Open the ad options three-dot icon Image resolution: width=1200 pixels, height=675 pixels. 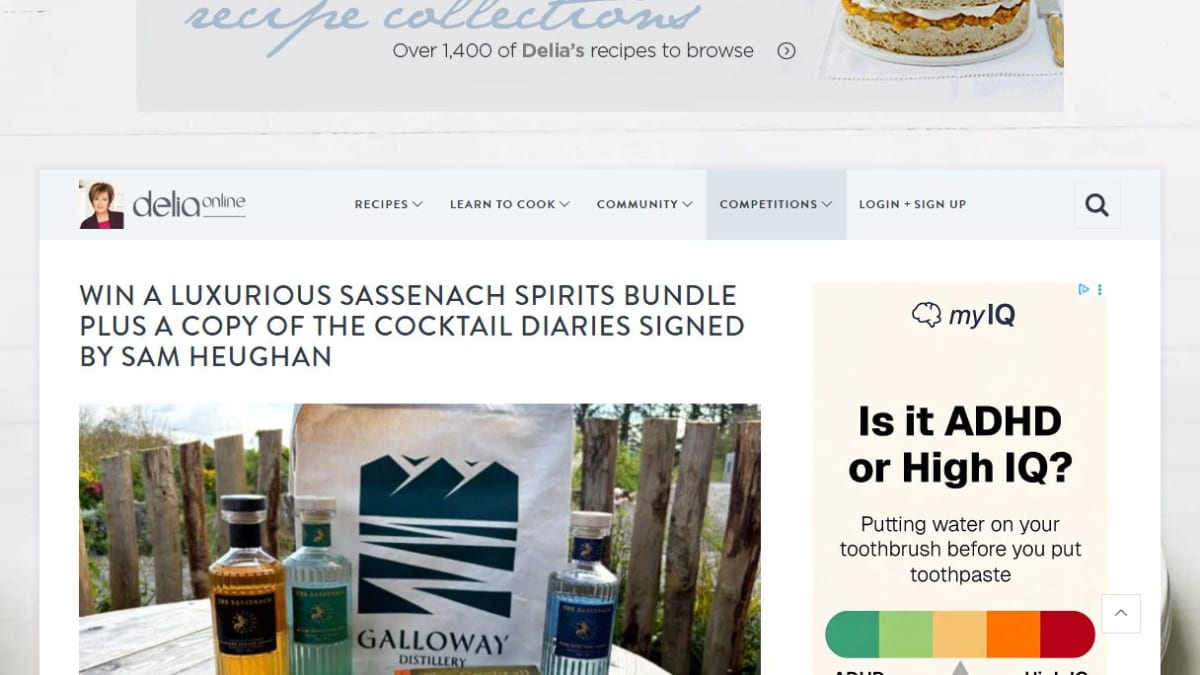(1100, 290)
